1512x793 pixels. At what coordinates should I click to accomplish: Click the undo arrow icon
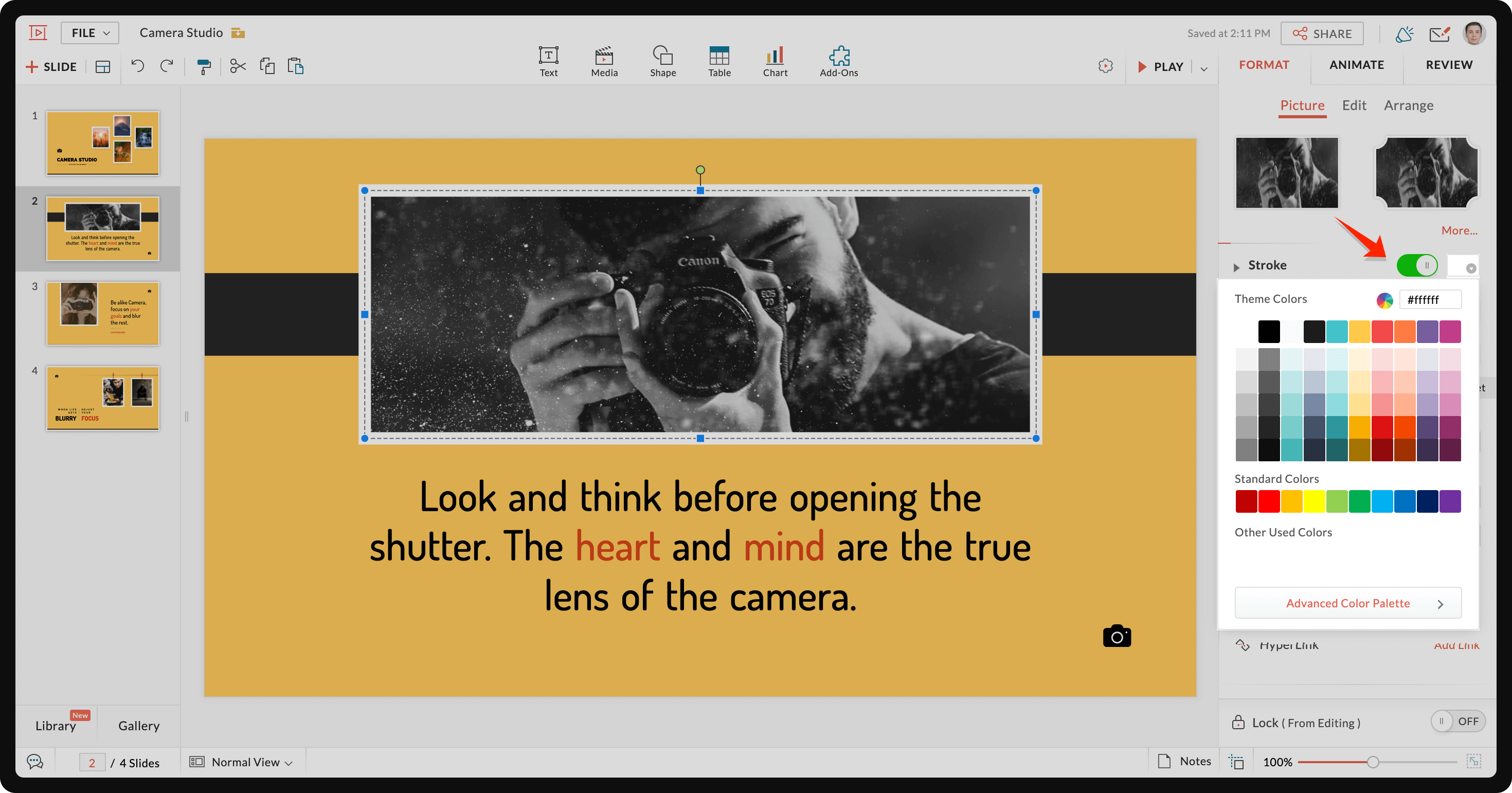coord(137,66)
